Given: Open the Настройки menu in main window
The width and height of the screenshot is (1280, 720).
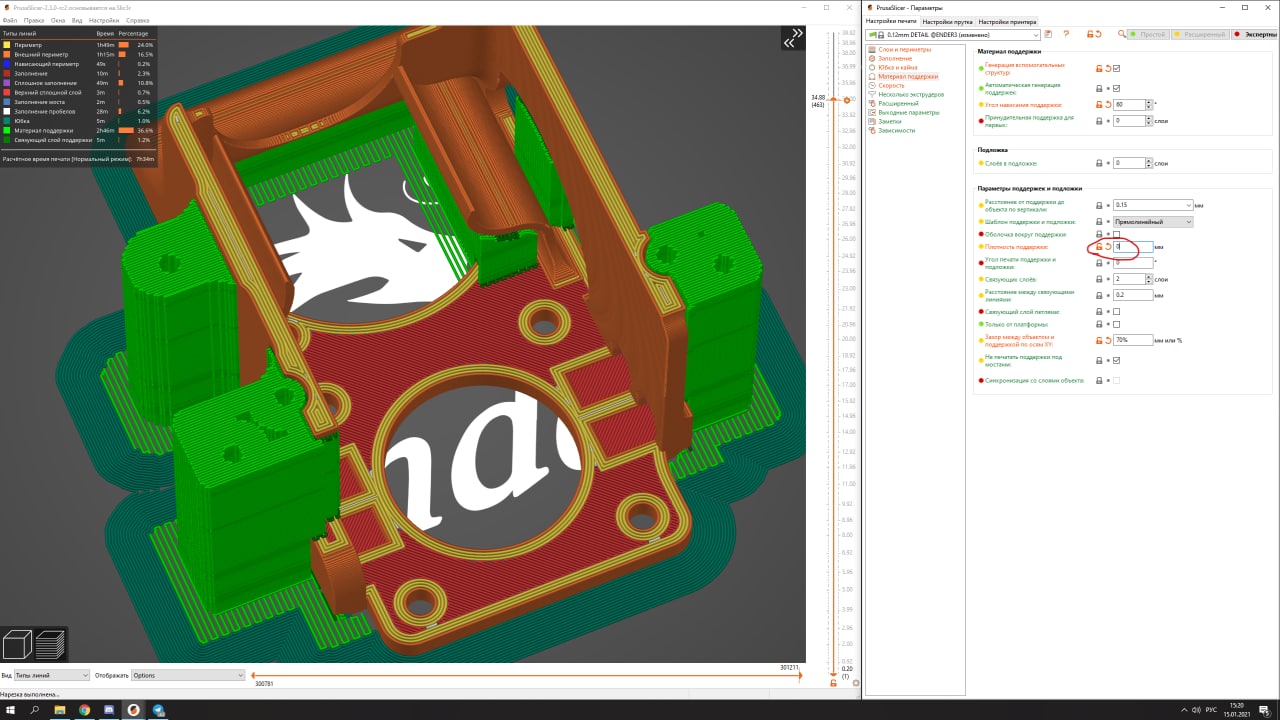Looking at the screenshot, I should [104, 20].
